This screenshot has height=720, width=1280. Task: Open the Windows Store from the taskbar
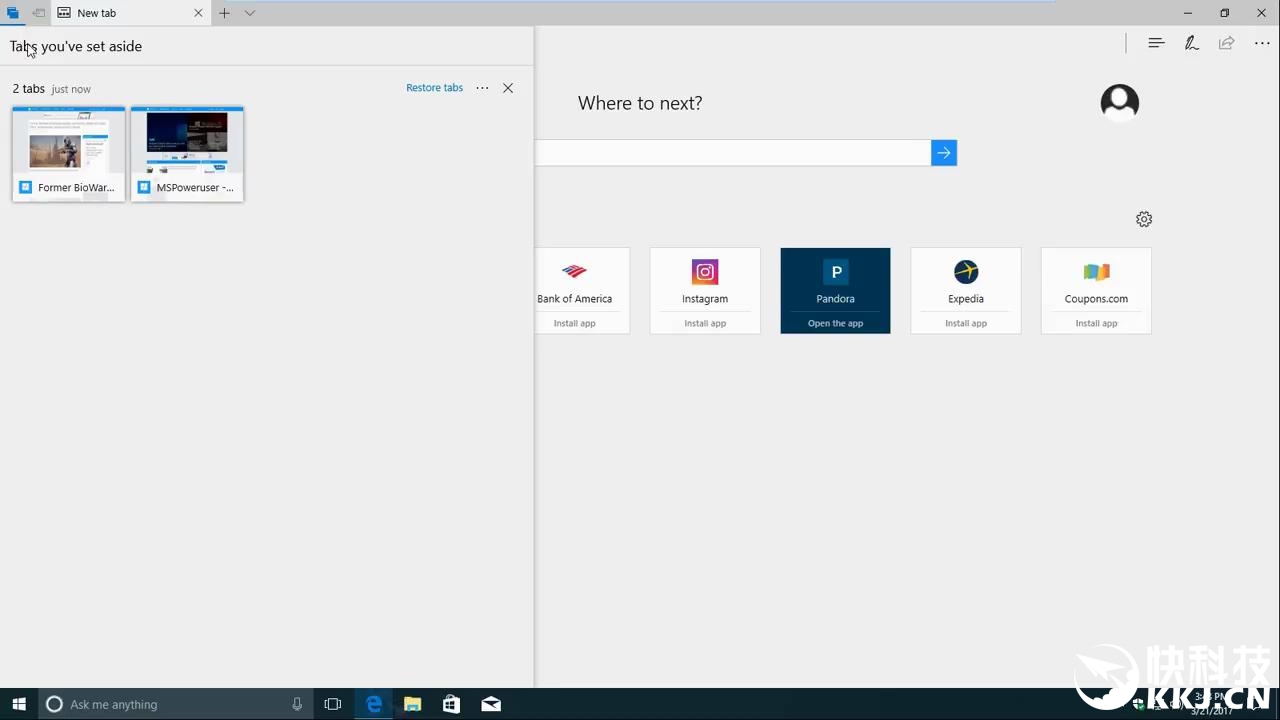click(x=451, y=704)
